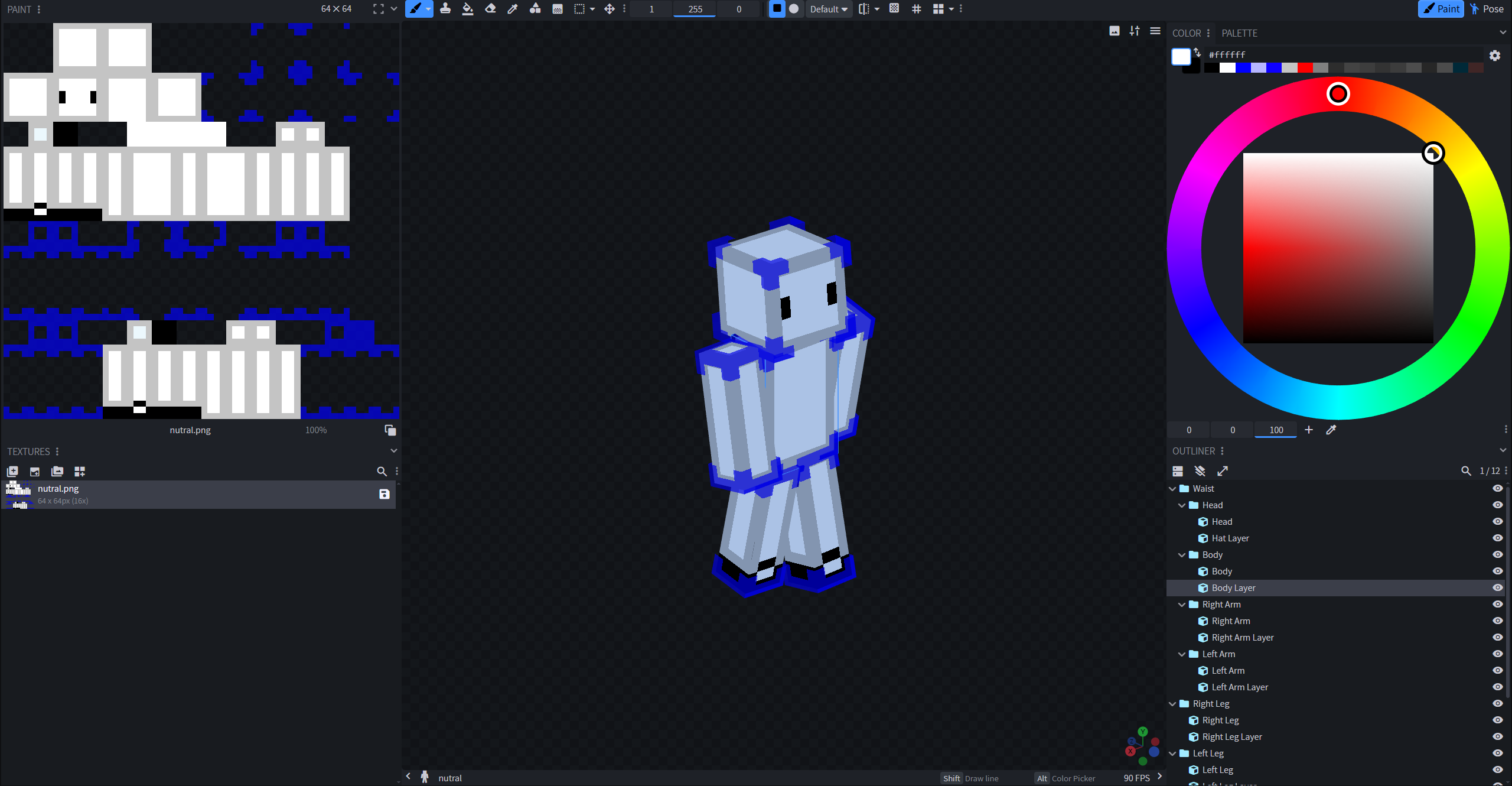Viewport: 1512px width, 786px height.
Task: Open the Default blend mode dropdown
Action: 828,9
